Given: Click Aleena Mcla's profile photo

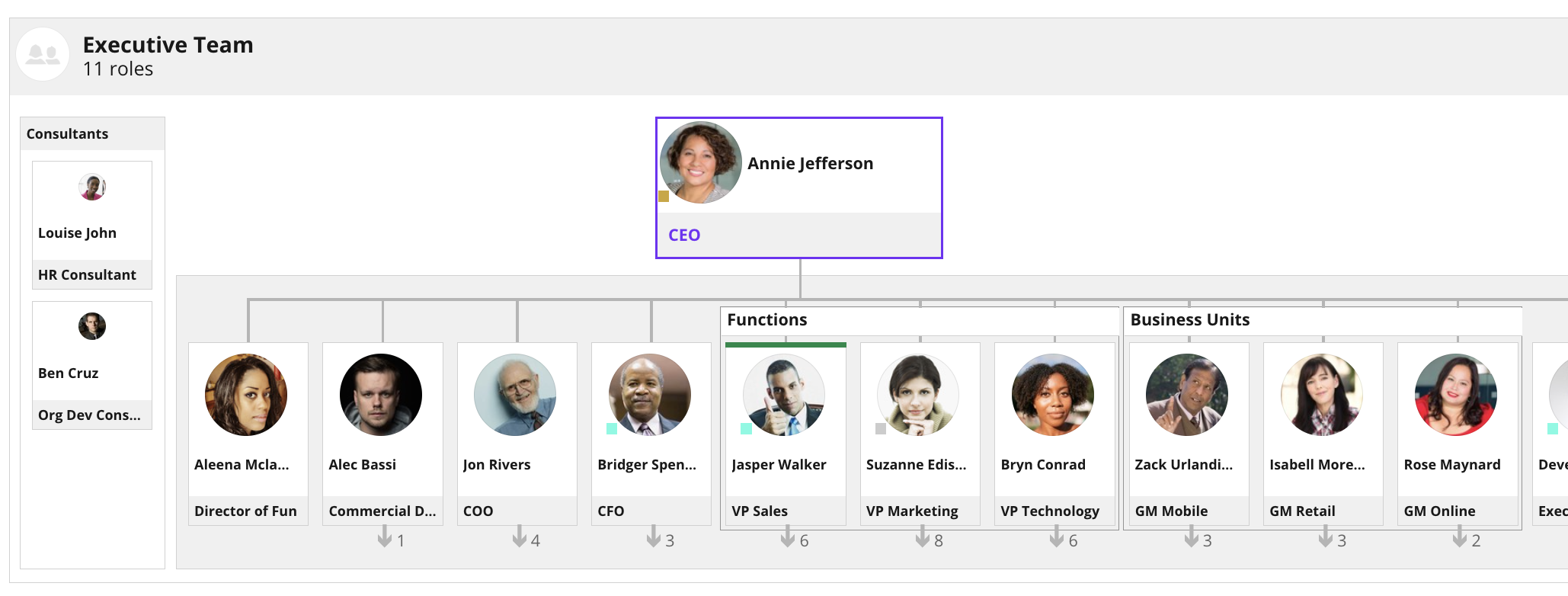Looking at the screenshot, I should [x=246, y=395].
